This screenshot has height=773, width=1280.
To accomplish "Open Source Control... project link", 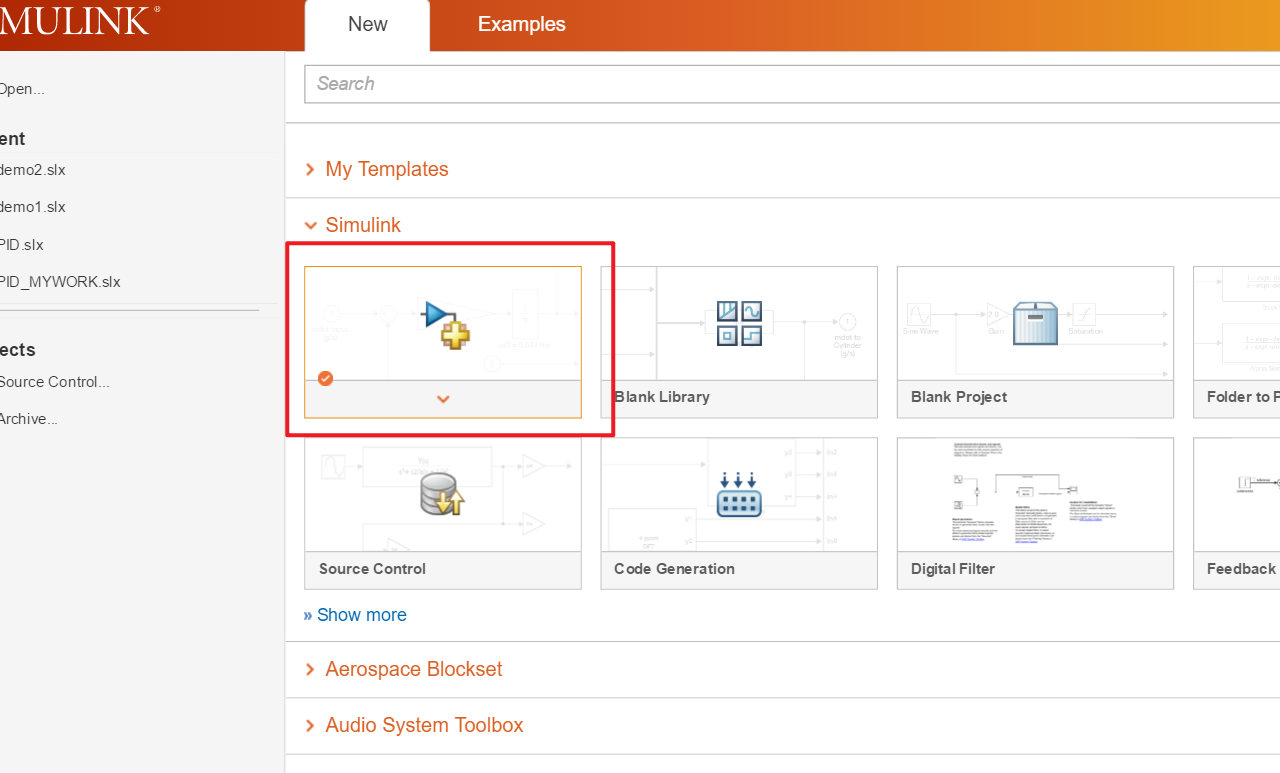I will point(54,382).
